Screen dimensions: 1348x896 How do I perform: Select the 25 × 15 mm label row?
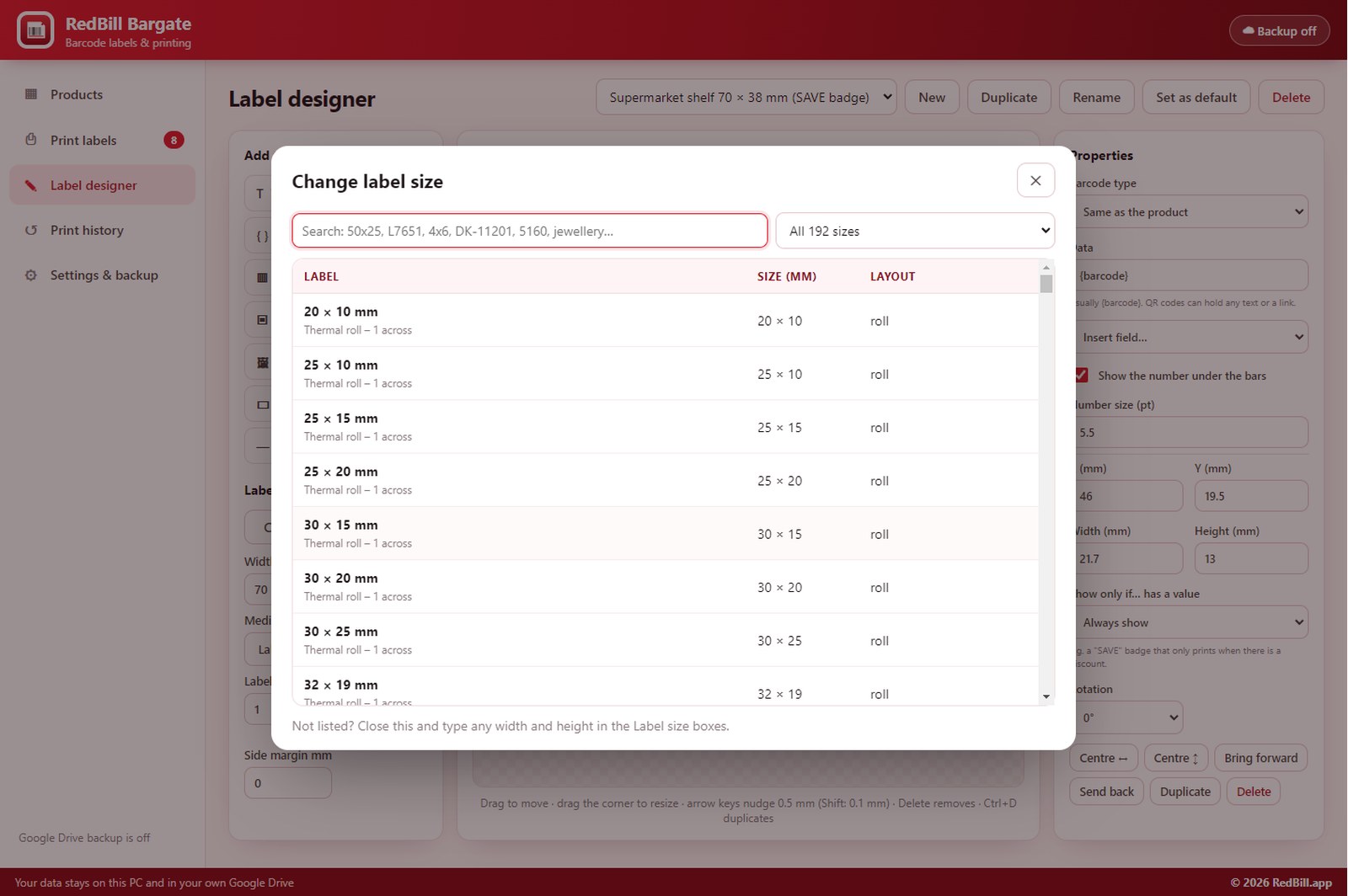click(x=666, y=427)
